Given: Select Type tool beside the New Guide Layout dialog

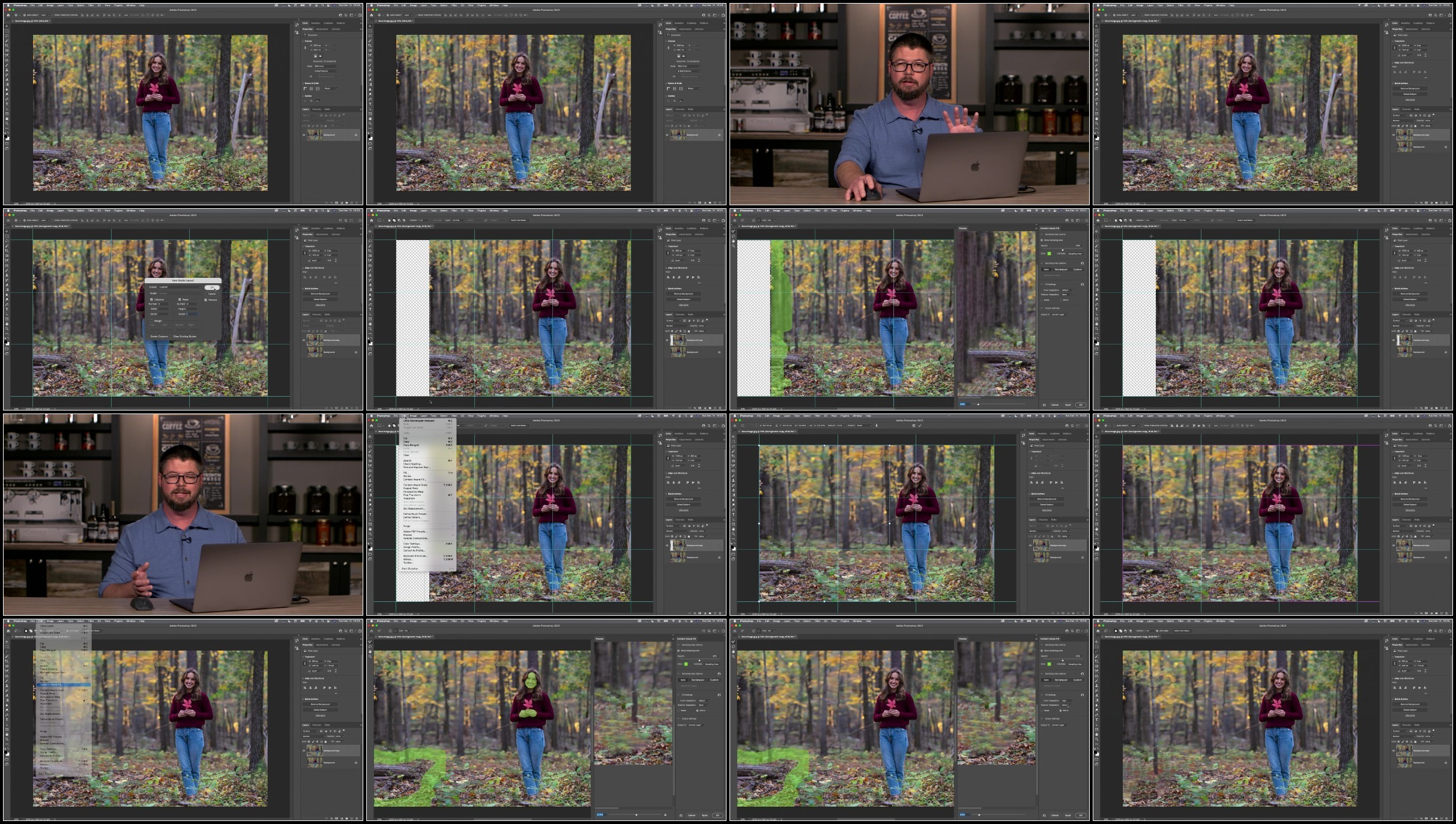Looking at the screenshot, I should click(x=7, y=309).
